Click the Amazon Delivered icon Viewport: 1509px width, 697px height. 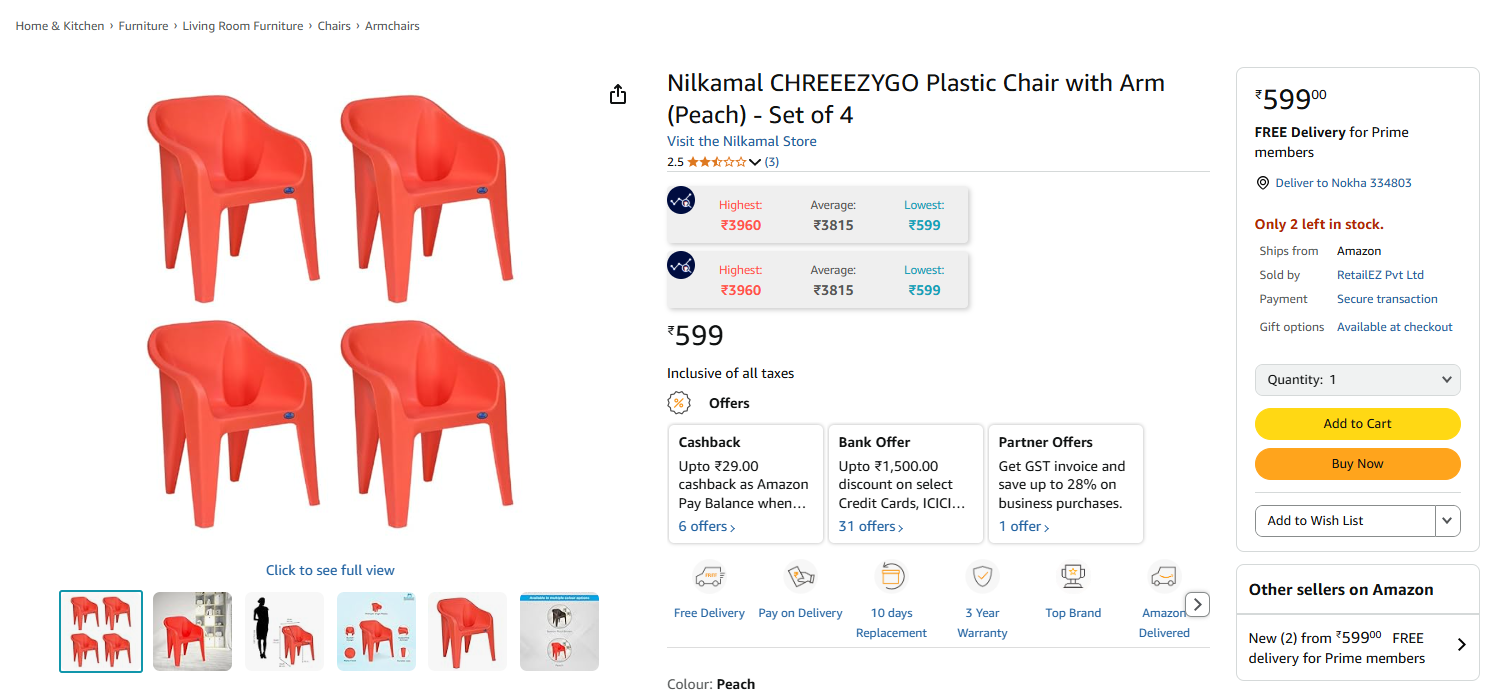click(1164, 577)
